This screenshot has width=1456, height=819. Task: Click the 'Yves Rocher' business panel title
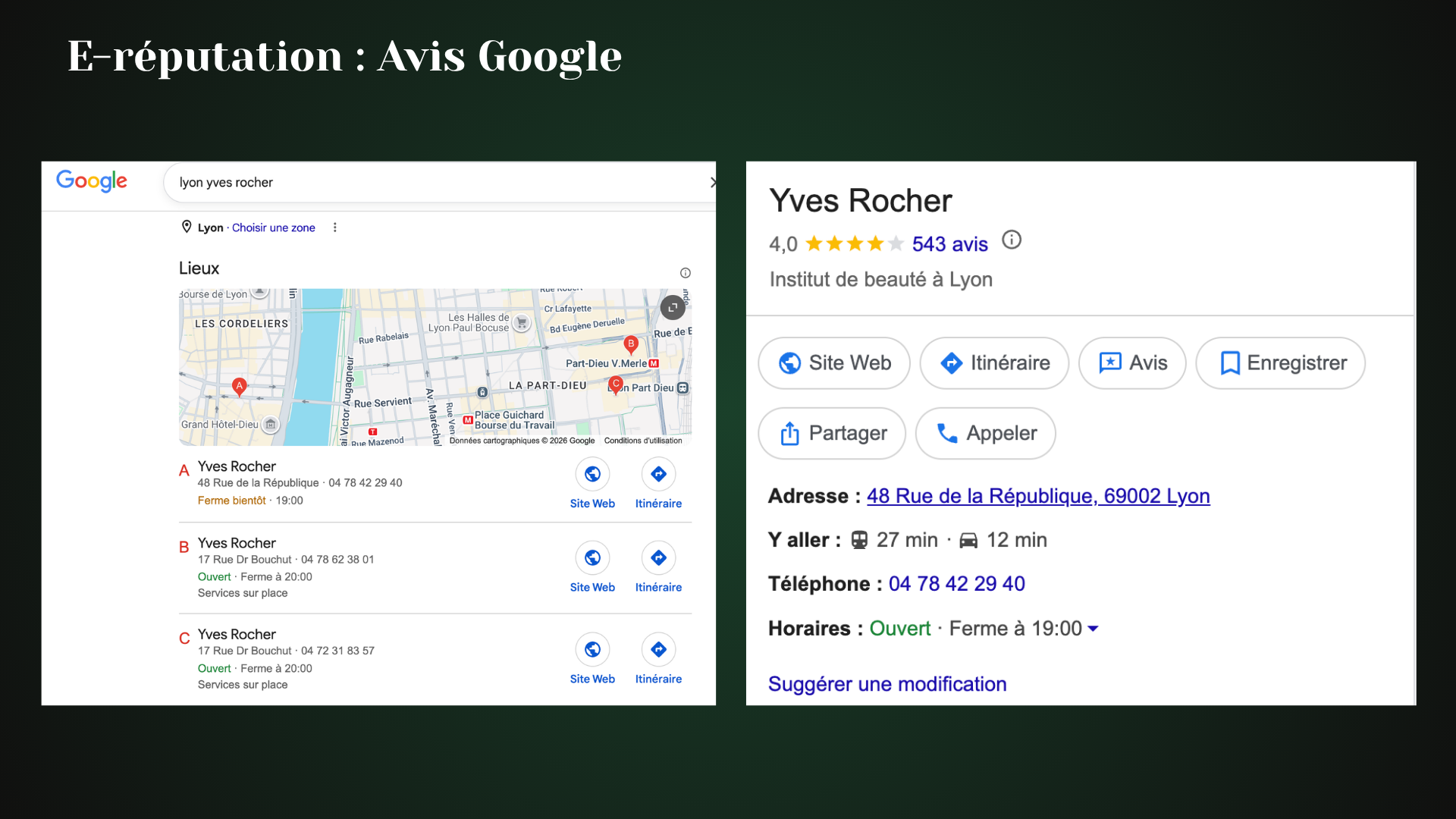pos(861,201)
